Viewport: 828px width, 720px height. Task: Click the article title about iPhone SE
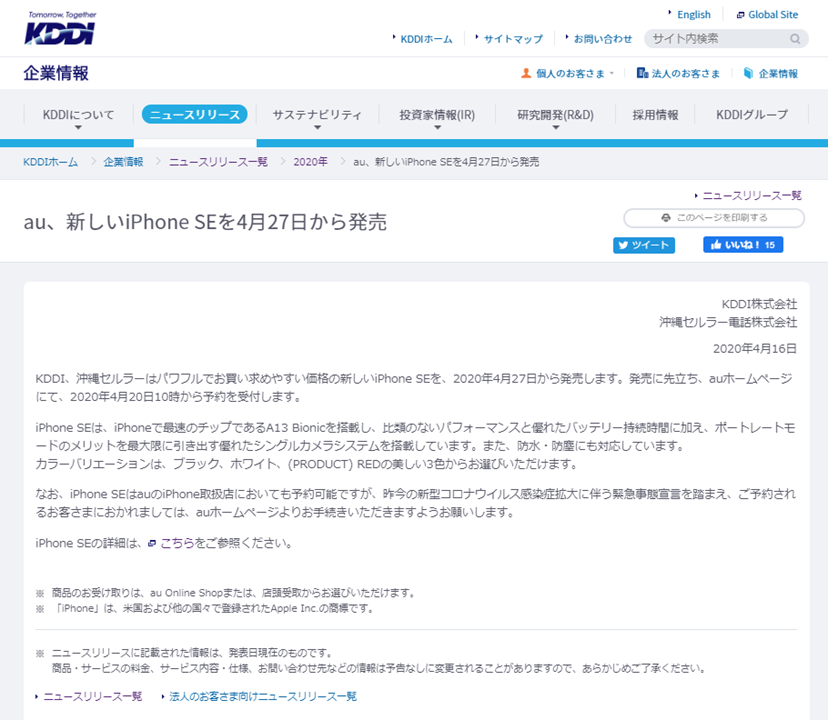(205, 222)
